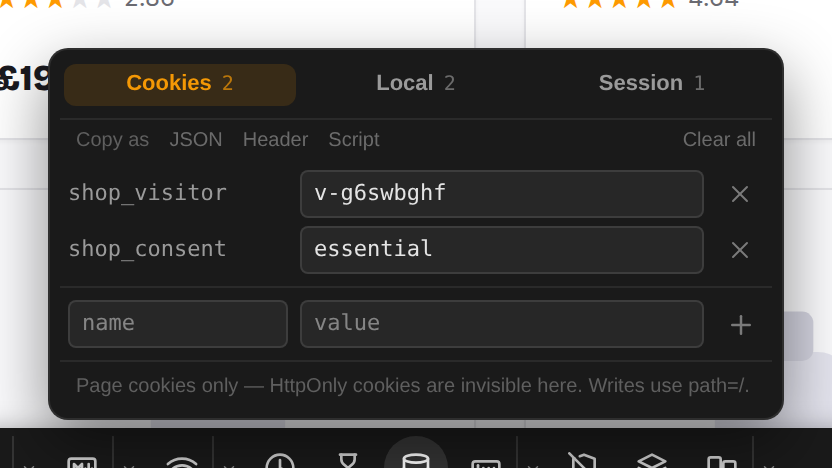Click Clear all cookies

(719, 140)
